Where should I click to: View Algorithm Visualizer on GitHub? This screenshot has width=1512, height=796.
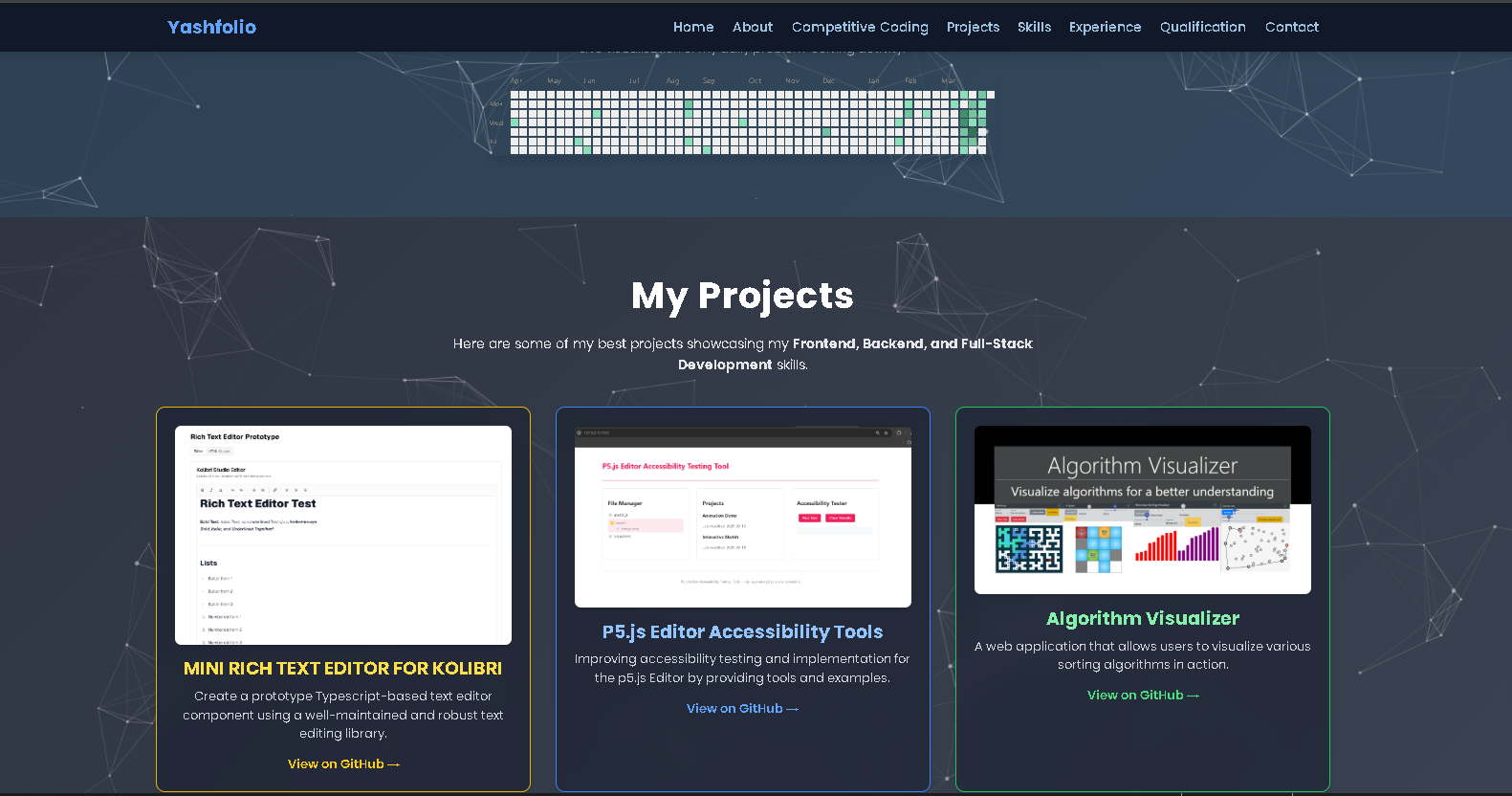click(1143, 695)
